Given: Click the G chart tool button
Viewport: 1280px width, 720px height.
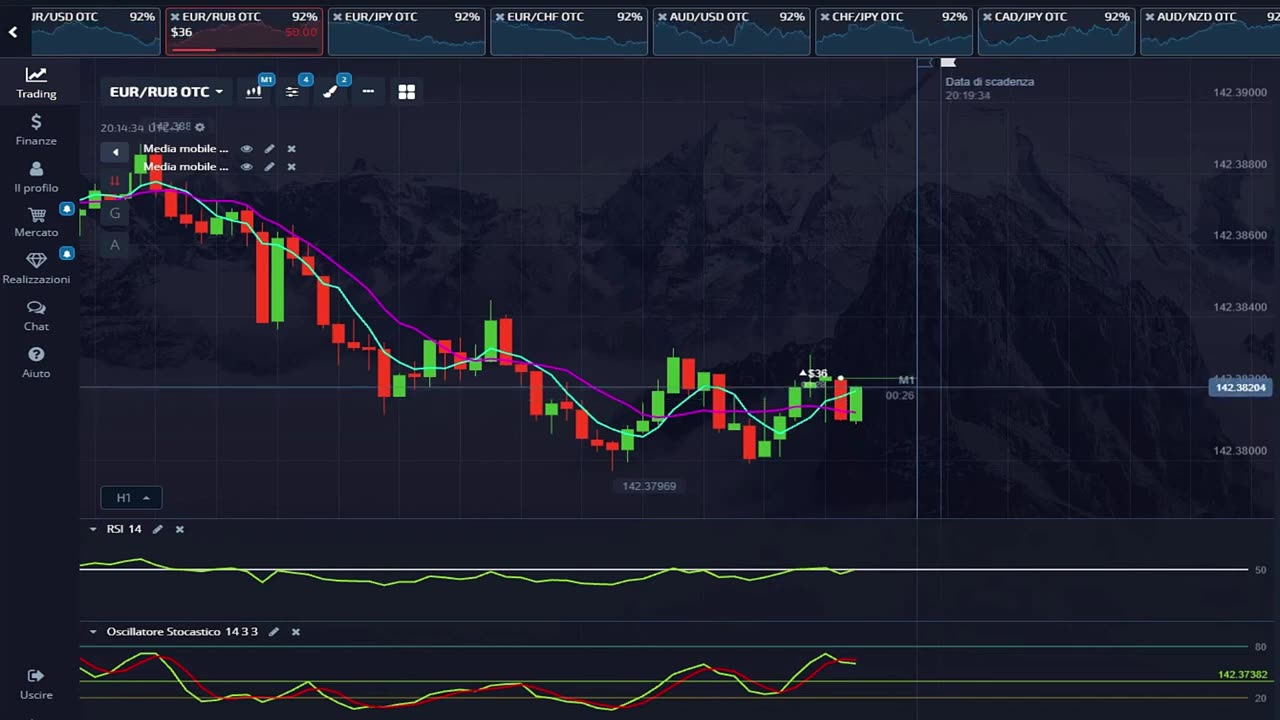Looking at the screenshot, I should click(x=115, y=213).
